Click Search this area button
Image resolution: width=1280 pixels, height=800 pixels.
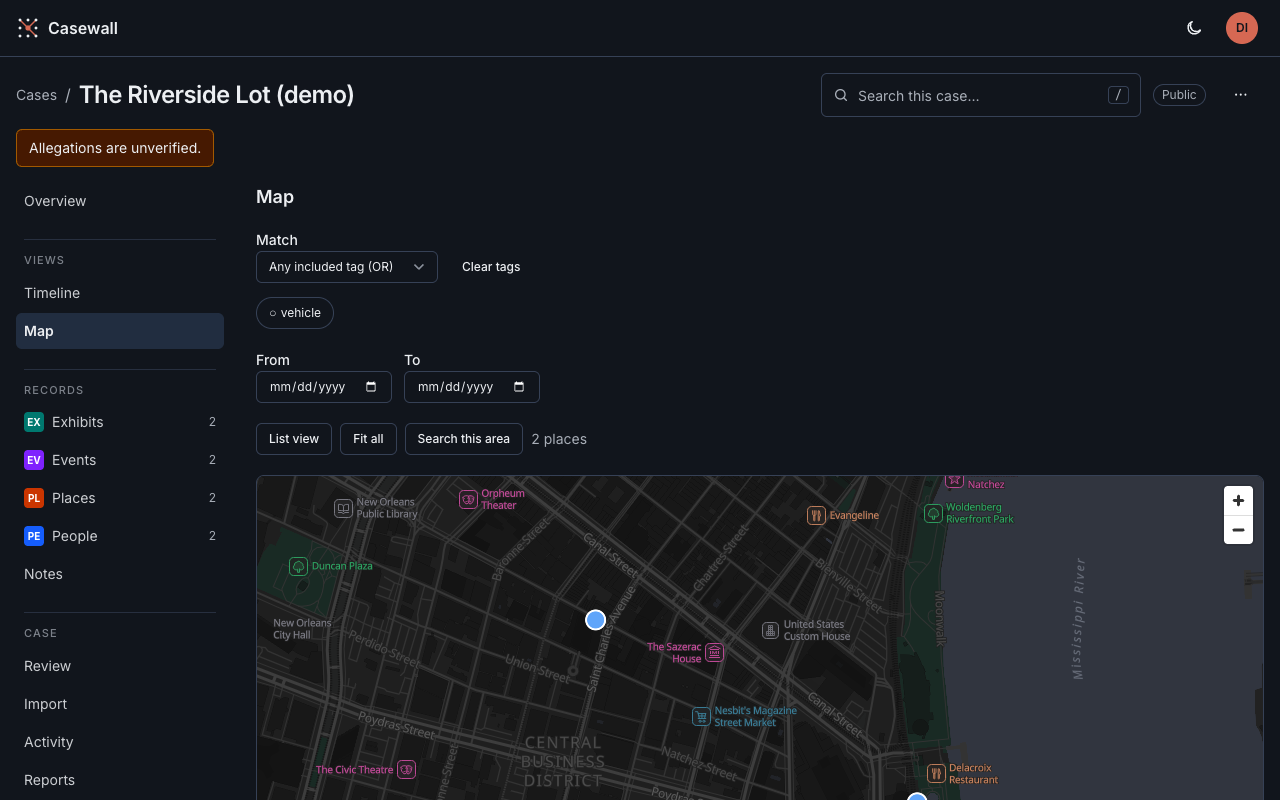tap(464, 439)
